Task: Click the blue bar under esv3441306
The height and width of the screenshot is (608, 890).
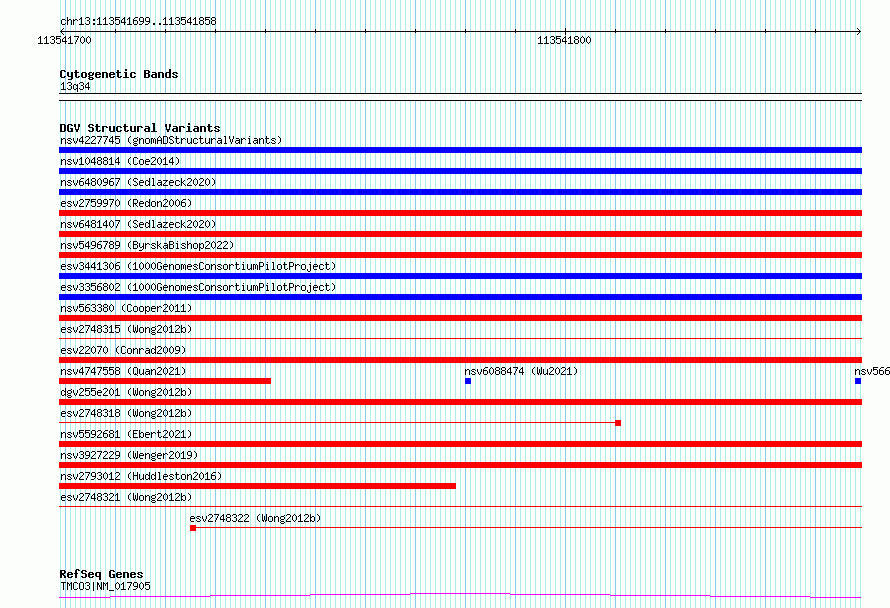Action: [460, 276]
